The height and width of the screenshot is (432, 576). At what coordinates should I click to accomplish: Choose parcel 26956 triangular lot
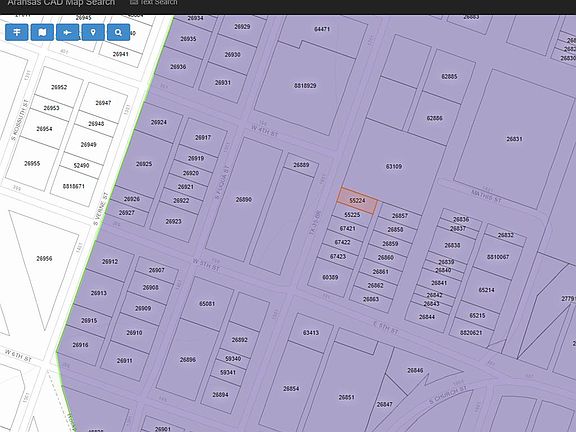[x=44, y=258]
